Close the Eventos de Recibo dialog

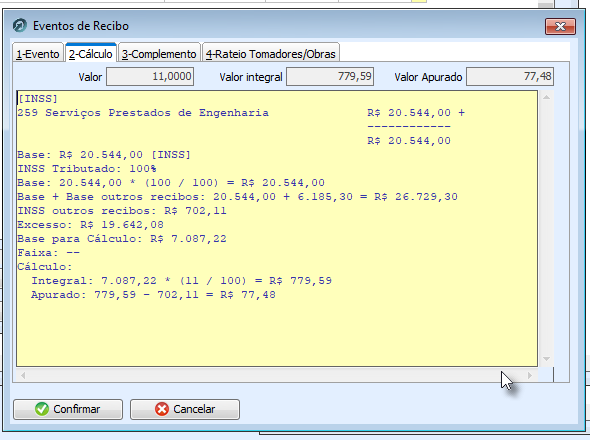coord(560,26)
